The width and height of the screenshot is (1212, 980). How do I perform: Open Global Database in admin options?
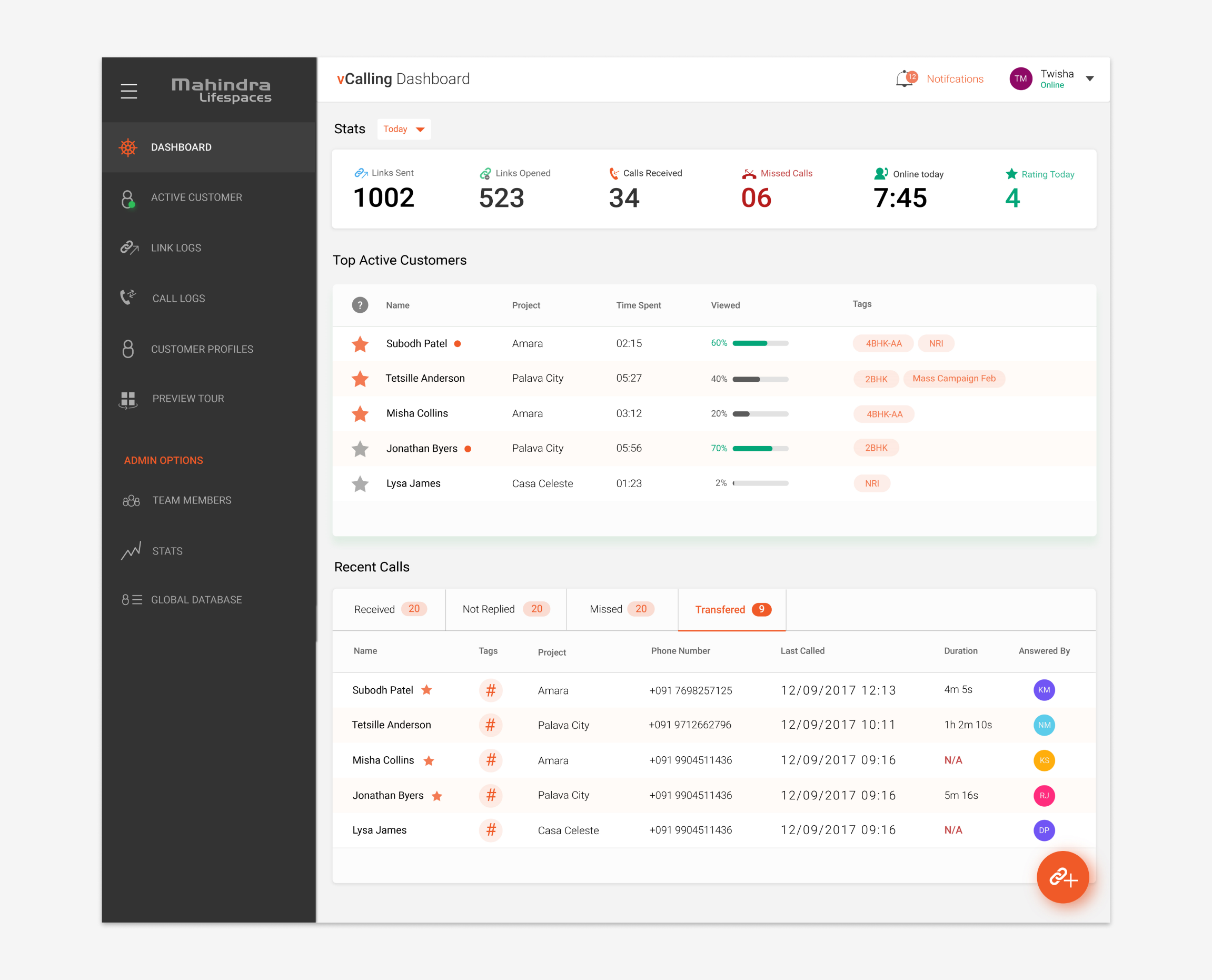(x=196, y=599)
